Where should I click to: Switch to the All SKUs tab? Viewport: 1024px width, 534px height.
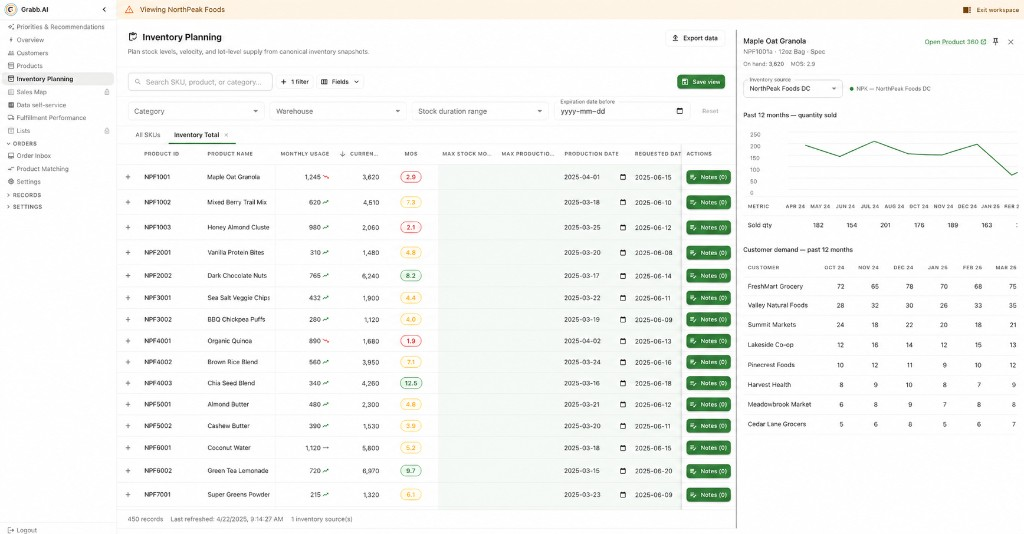(148, 135)
